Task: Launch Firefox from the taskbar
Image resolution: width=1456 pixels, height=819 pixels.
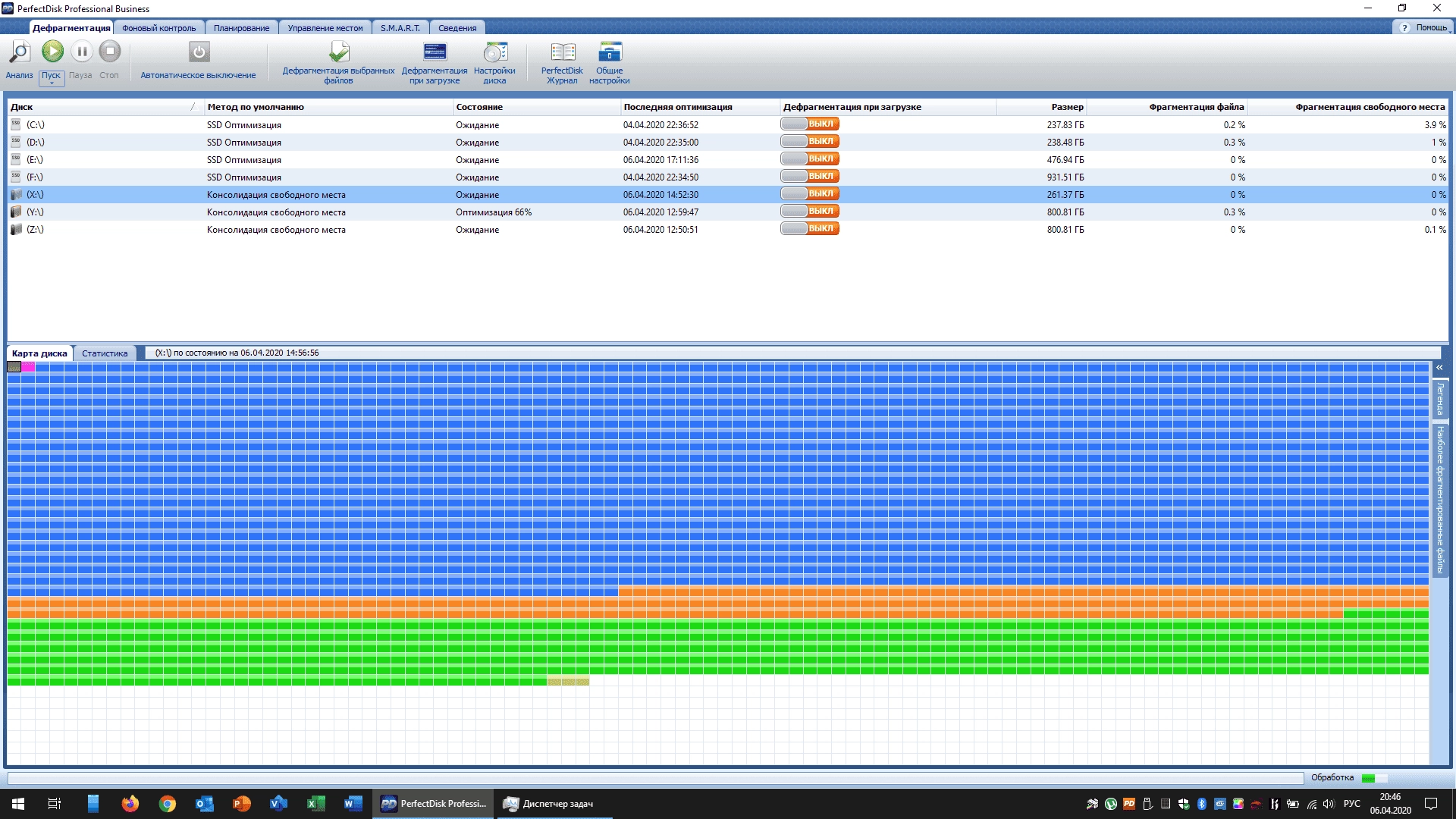Action: [130, 804]
